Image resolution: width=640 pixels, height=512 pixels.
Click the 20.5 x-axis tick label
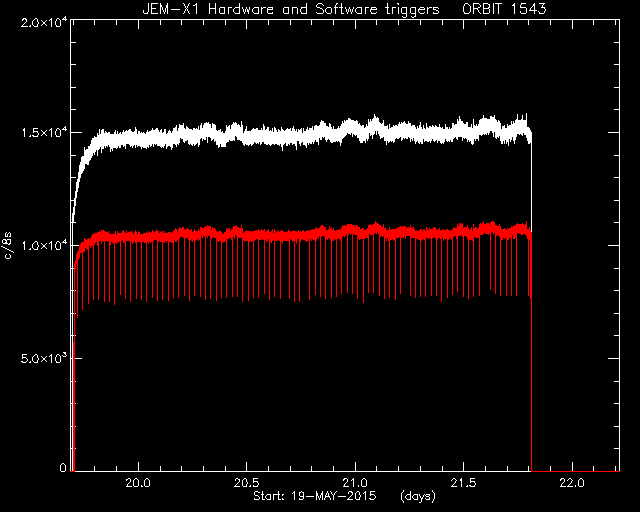247,483
